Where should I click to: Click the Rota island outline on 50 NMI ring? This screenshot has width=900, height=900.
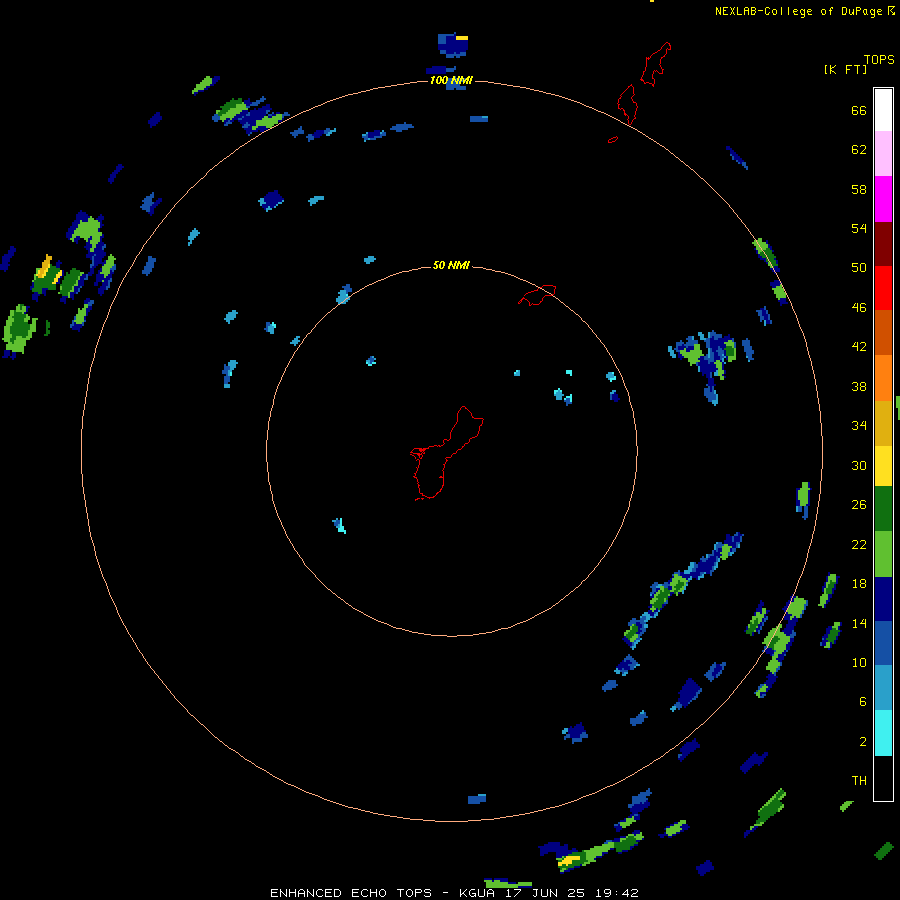tap(537, 294)
